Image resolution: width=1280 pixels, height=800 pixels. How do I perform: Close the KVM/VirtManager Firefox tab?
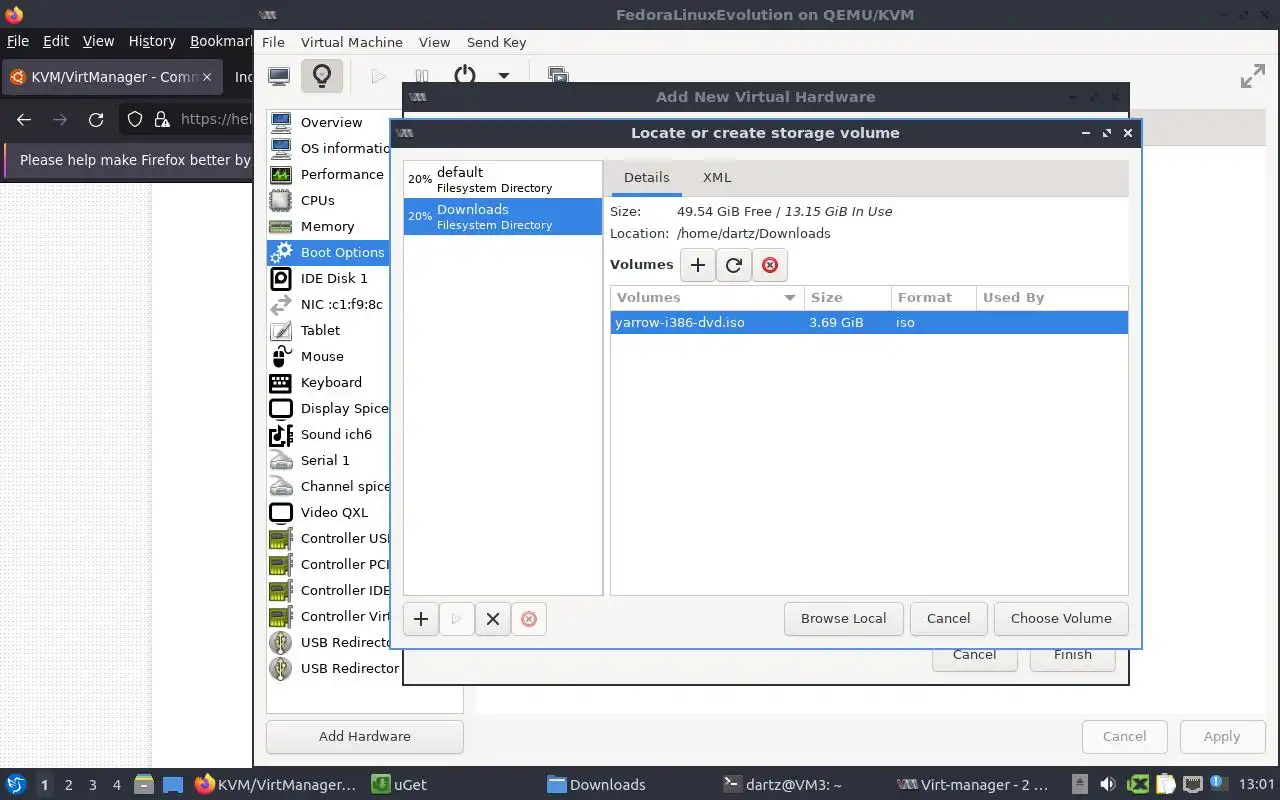[x=207, y=77]
